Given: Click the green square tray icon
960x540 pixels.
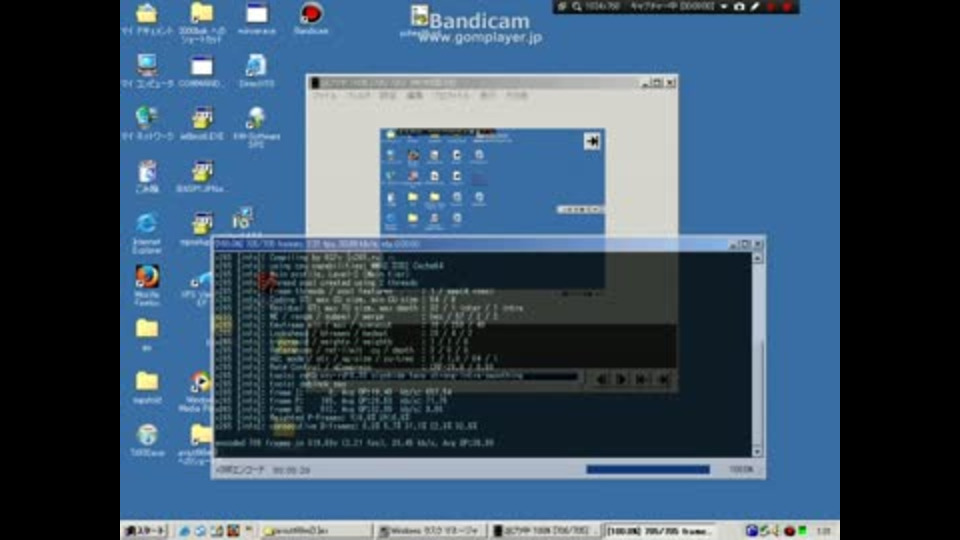Looking at the screenshot, I should pyautogui.click(x=802, y=530).
